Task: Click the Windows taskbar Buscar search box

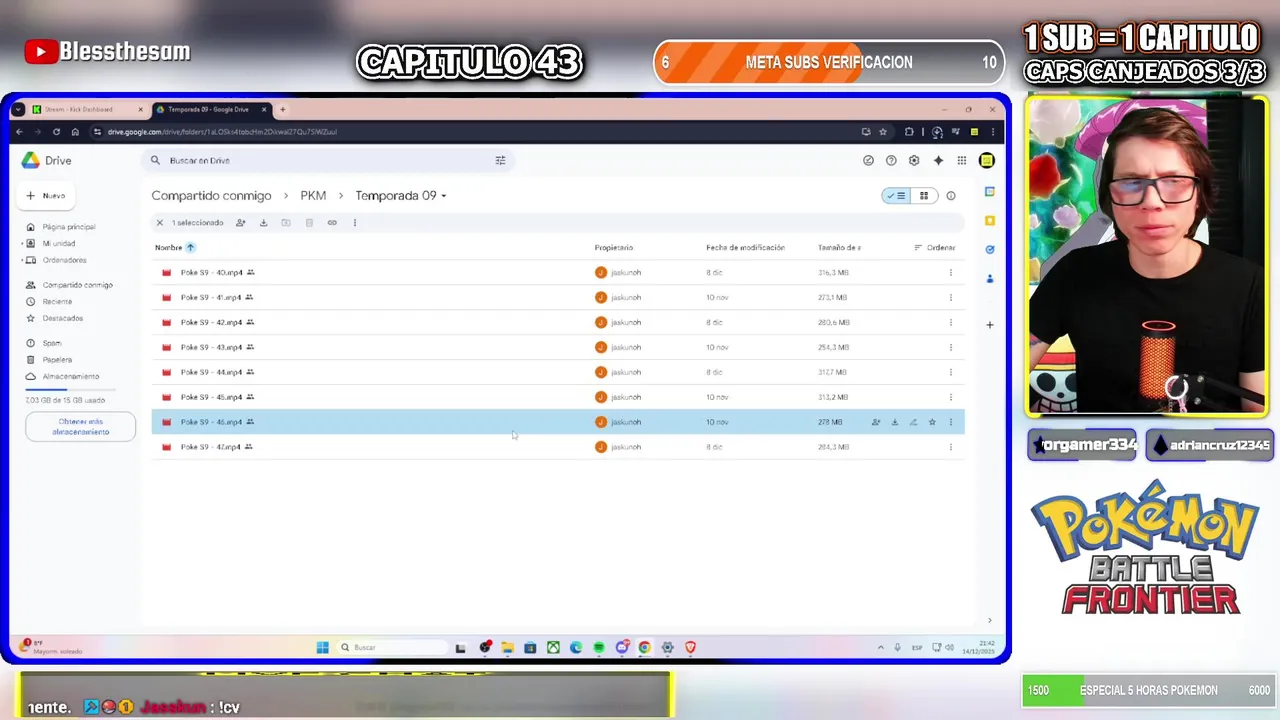Action: pos(392,647)
